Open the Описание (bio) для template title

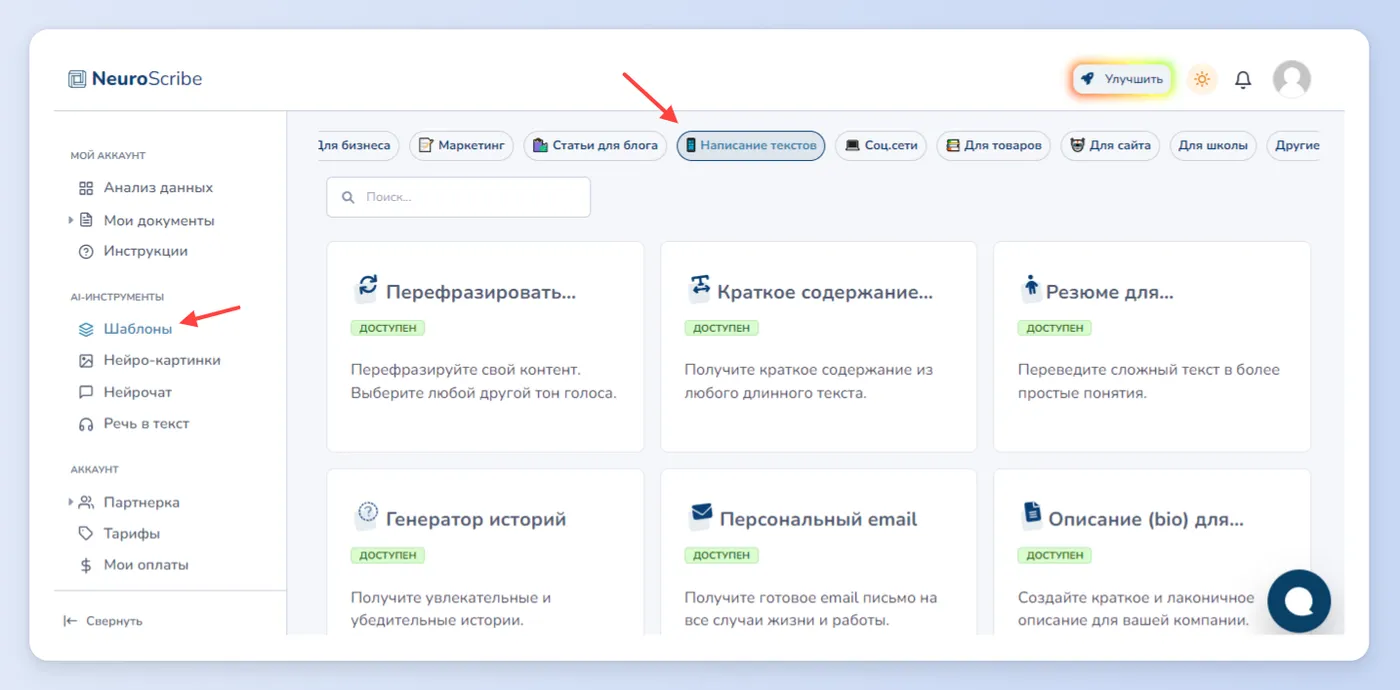(x=1146, y=520)
